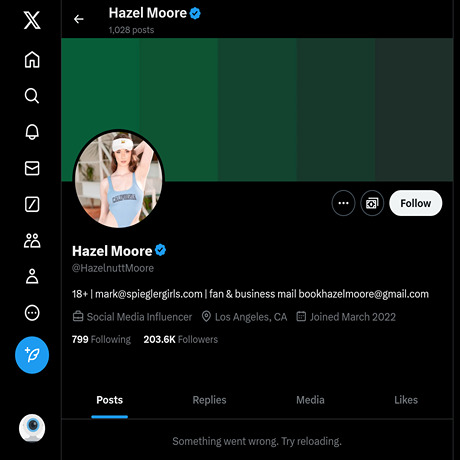The image size is (460, 460).
Task: Open Communities people icon
Action: pyautogui.click(x=32, y=240)
